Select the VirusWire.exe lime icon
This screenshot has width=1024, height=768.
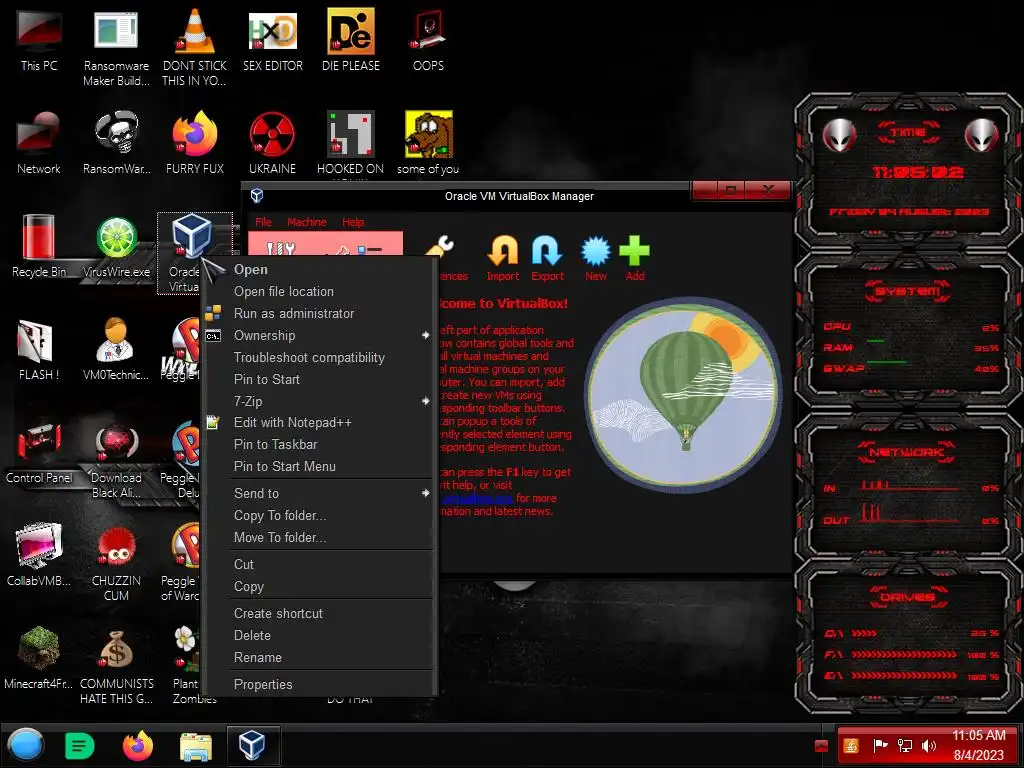[x=116, y=246]
